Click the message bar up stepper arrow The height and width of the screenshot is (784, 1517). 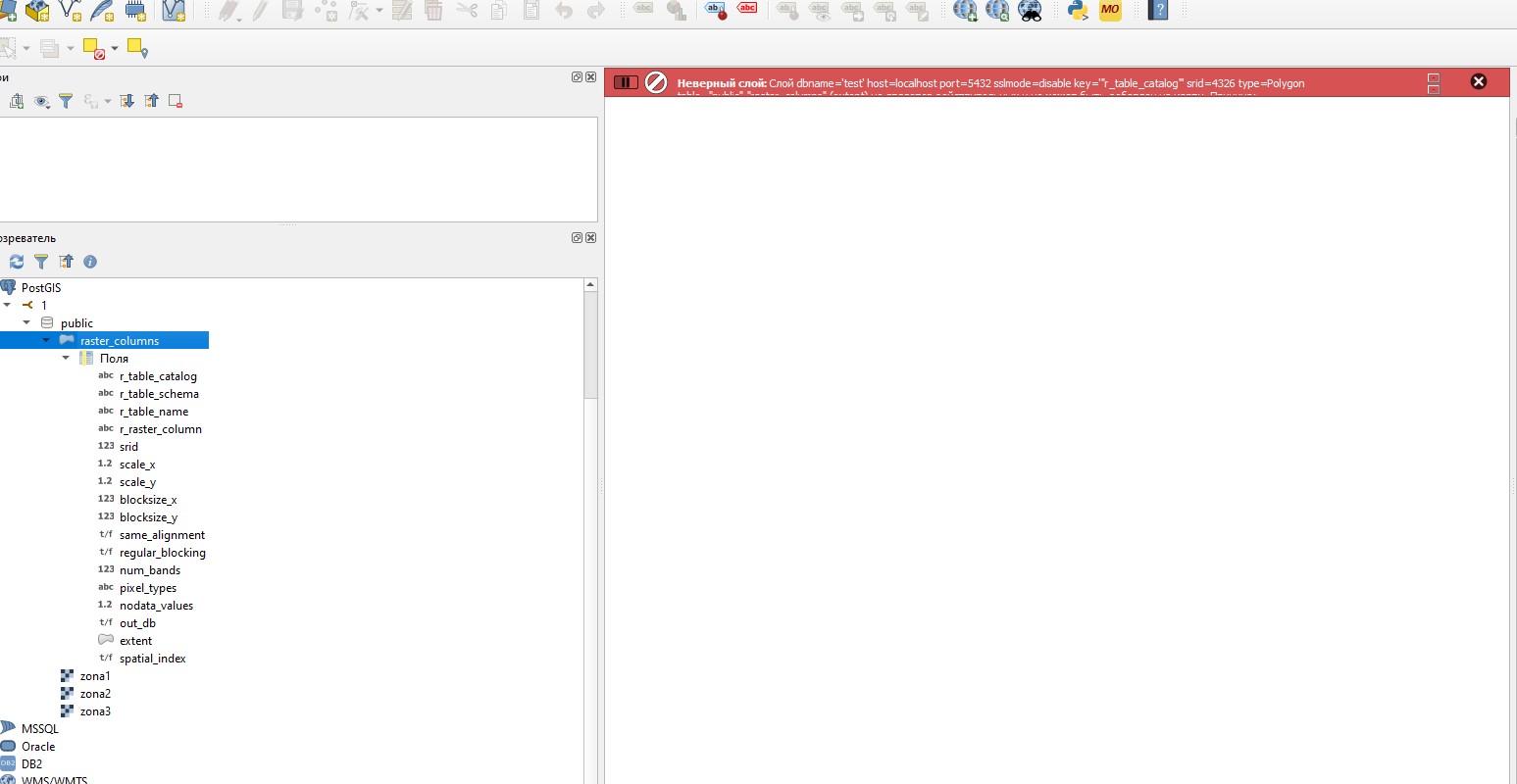tap(1434, 77)
